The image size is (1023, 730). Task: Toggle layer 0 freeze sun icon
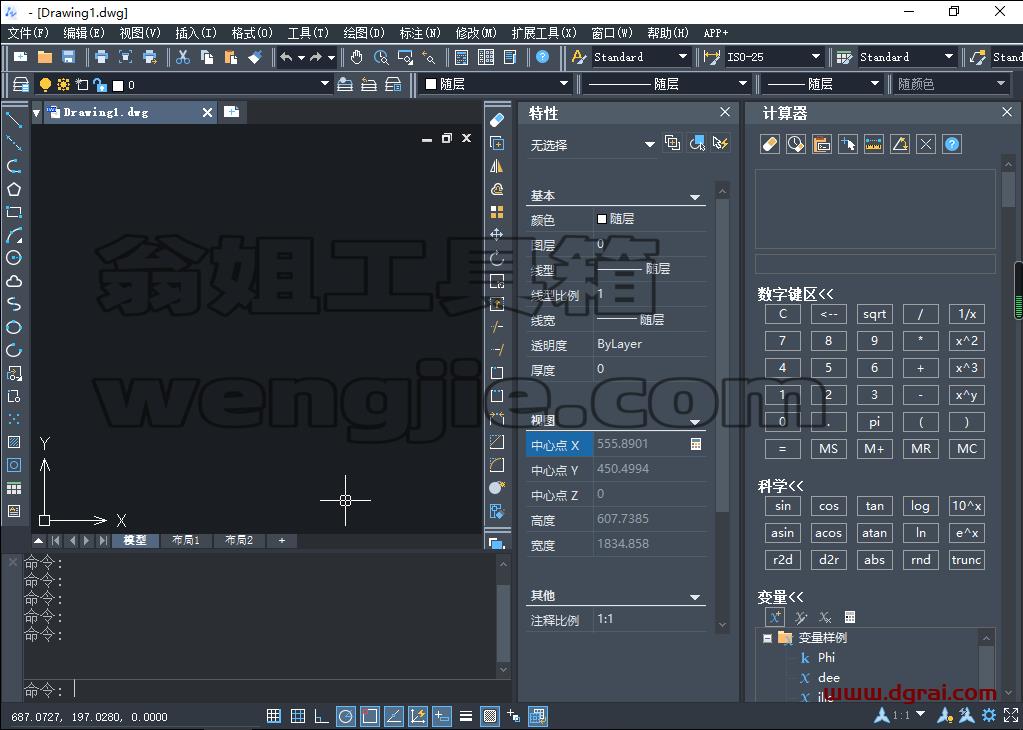pos(63,85)
